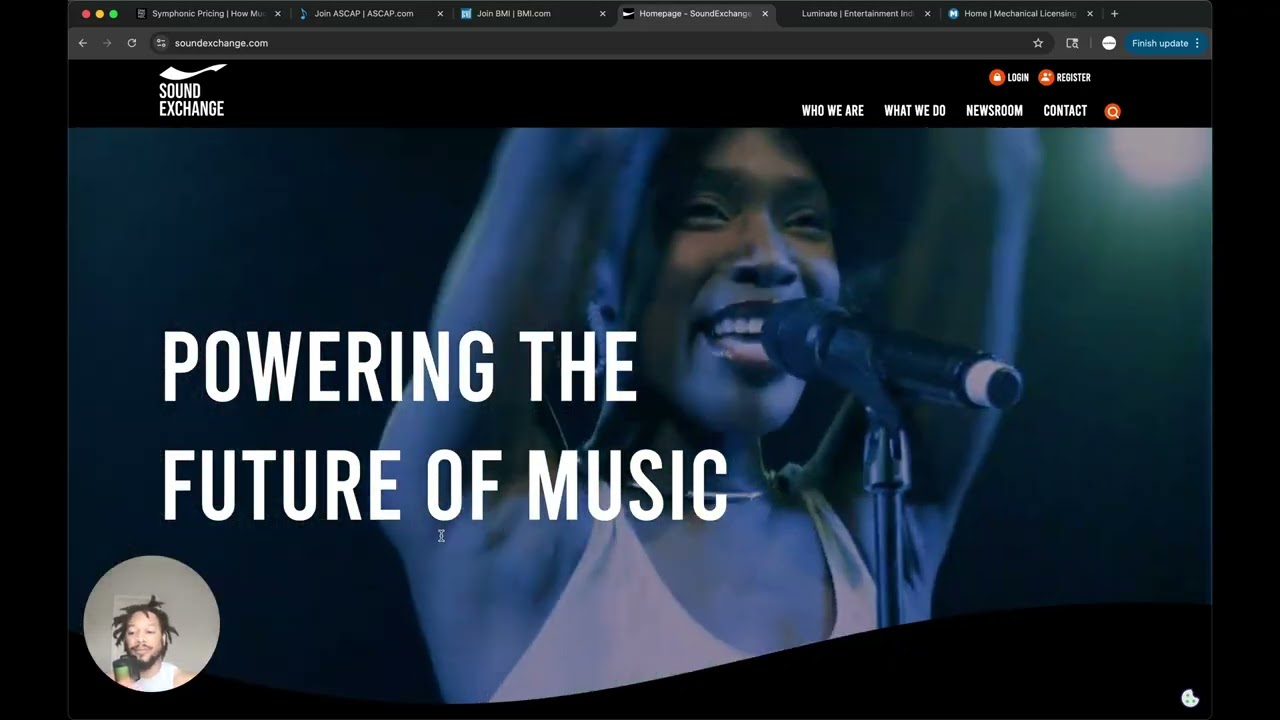Go back with browser back arrow
Image resolution: width=1280 pixels, height=720 pixels.
83,43
